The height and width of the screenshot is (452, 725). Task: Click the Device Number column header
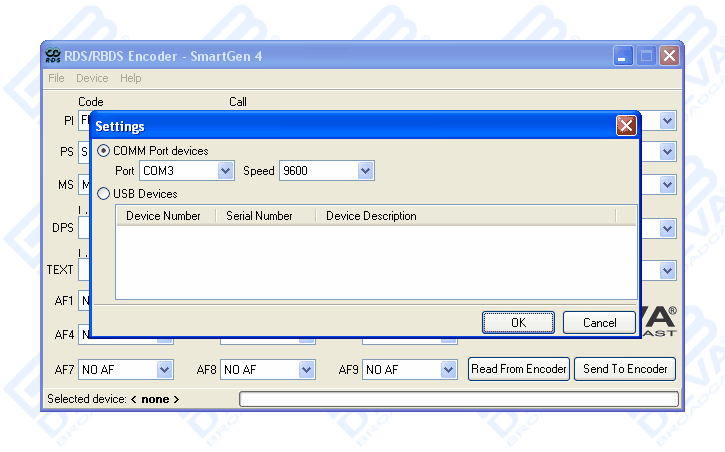tap(164, 216)
